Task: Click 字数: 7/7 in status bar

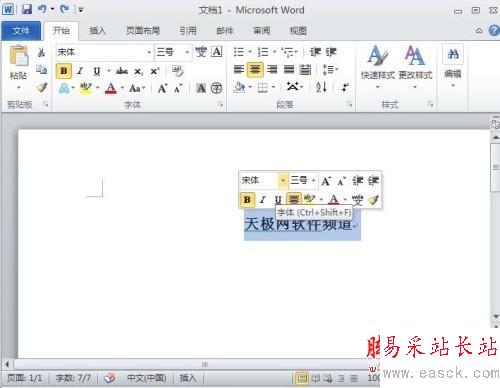Action: (x=73, y=378)
